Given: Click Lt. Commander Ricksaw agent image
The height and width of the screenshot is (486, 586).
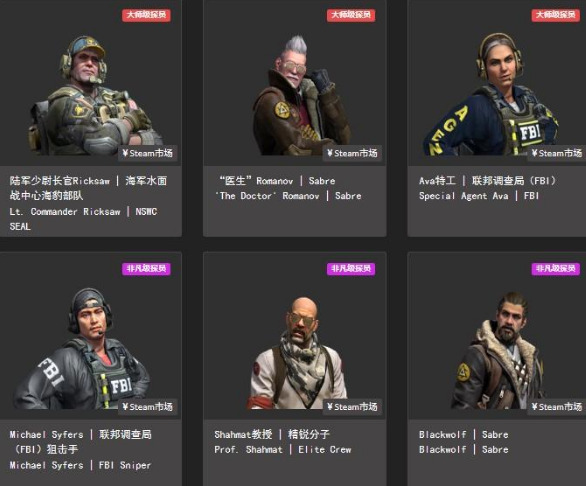Looking at the screenshot, I should pos(93,95).
